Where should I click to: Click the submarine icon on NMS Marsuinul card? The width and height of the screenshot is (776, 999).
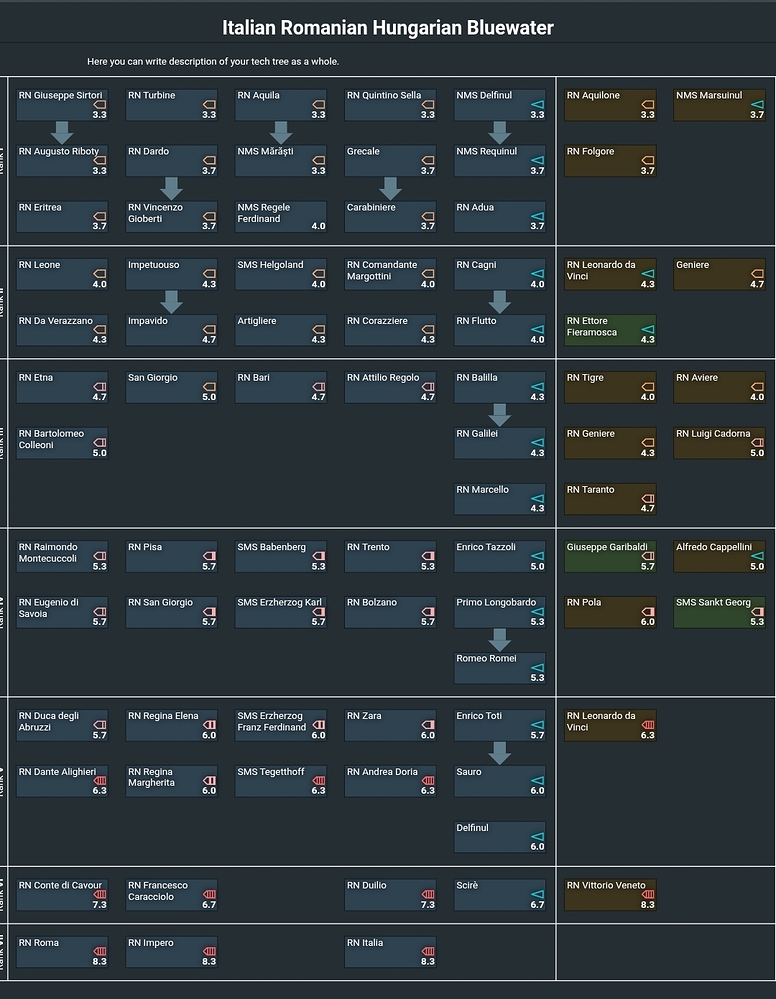click(757, 103)
